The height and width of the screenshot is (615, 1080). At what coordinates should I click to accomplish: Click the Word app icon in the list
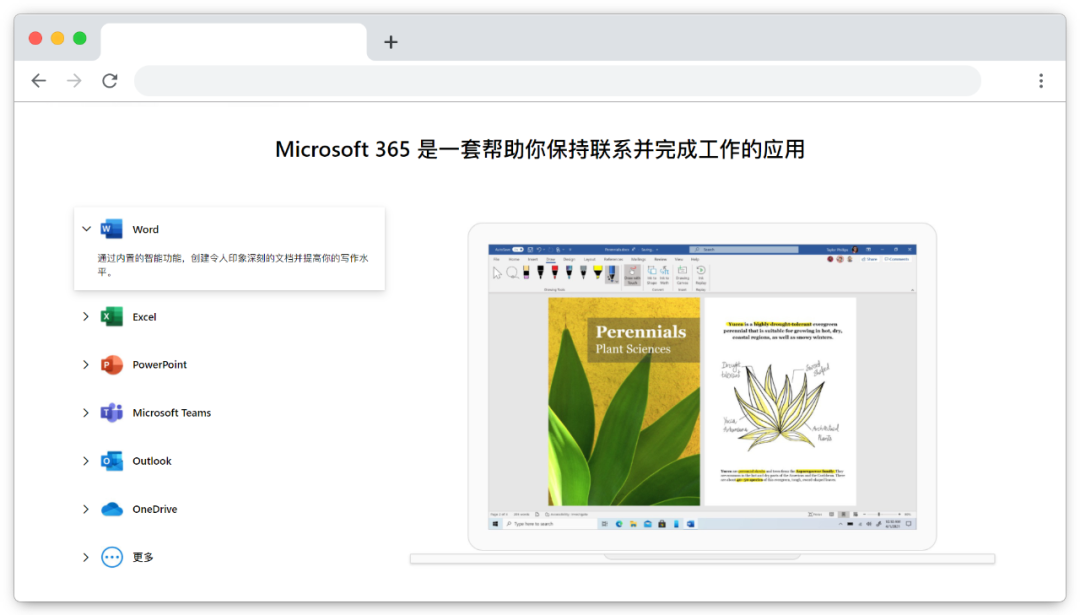tap(111, 229)
